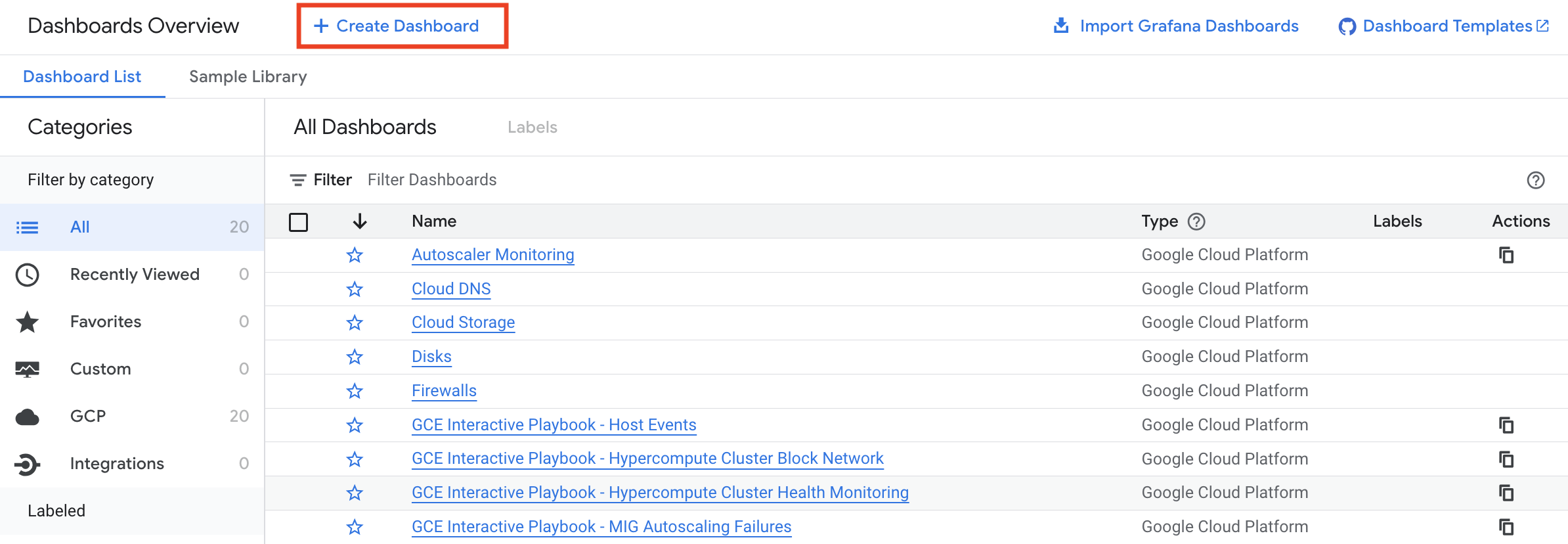The height and width of the screenshot is (544, 1568).
Task: Click the help icon beside the filter bar
Action: tap(1536, 180)
